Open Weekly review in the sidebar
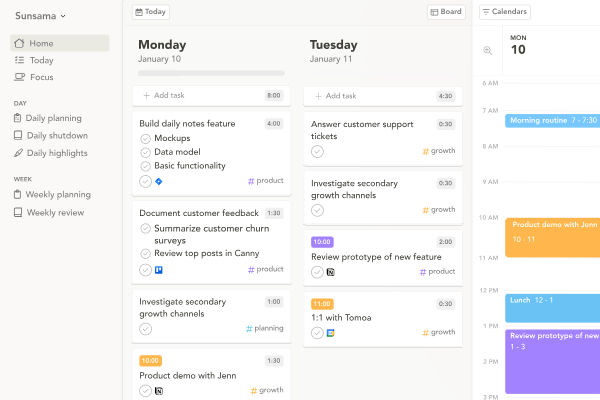This screenshot has height=400, width=600. 57,212
